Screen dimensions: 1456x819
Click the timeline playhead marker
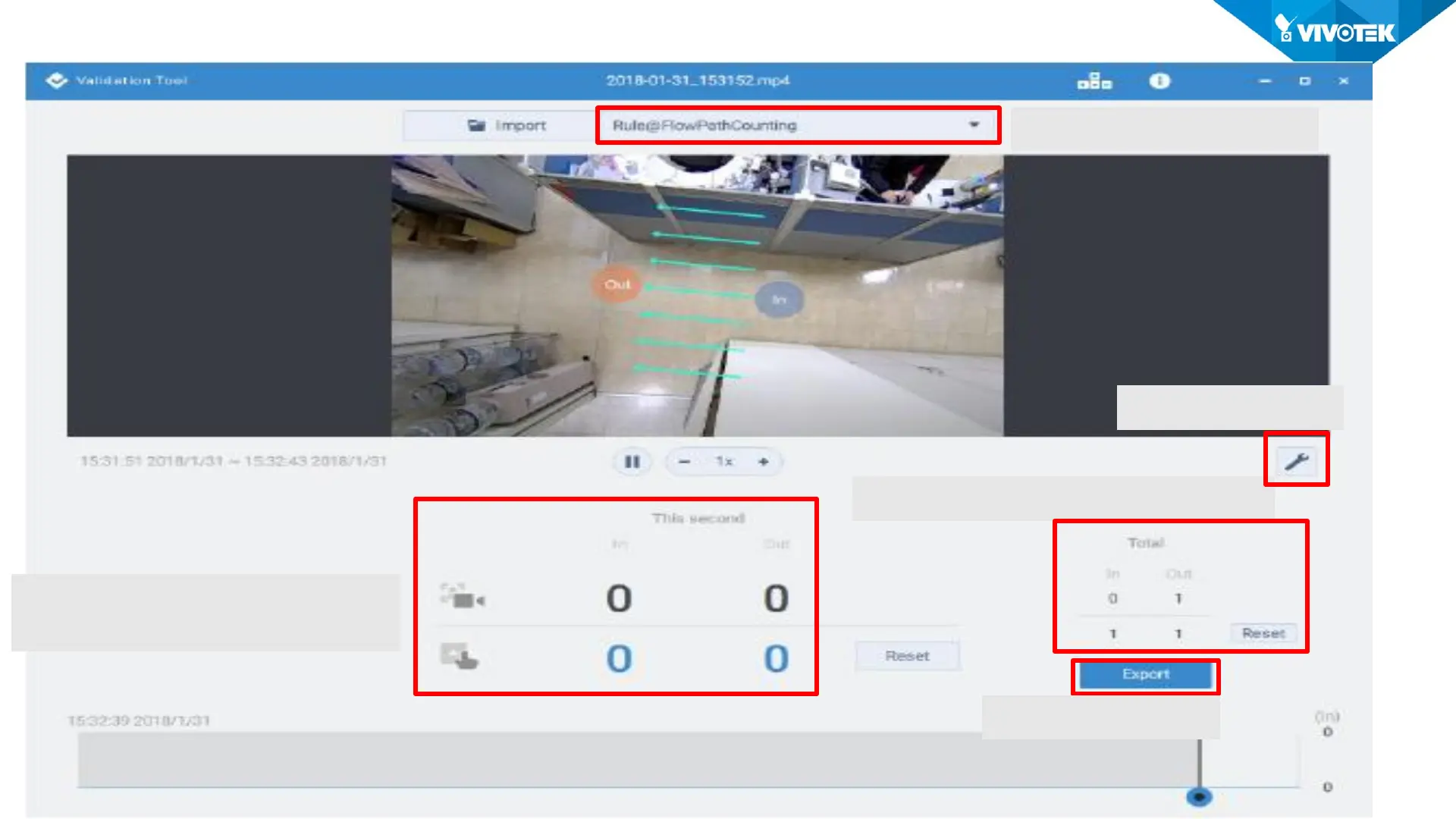(1199, 797)
